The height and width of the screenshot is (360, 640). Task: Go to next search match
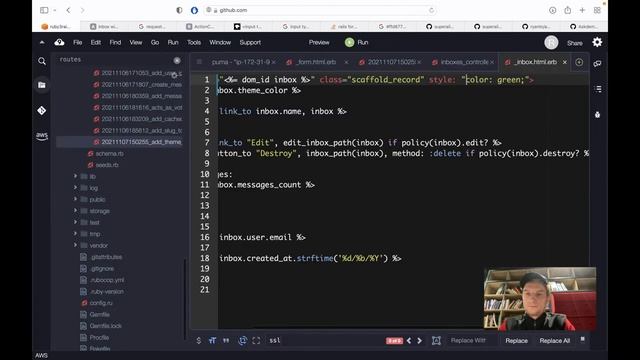419,340
